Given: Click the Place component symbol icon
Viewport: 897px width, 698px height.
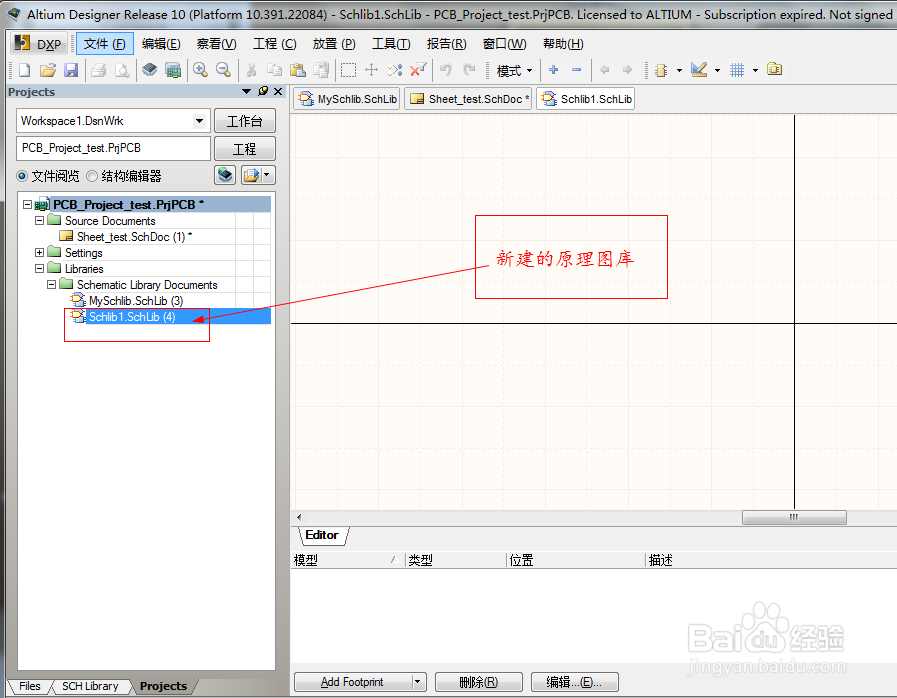Looking at the screenshot, I should point(661,70).
